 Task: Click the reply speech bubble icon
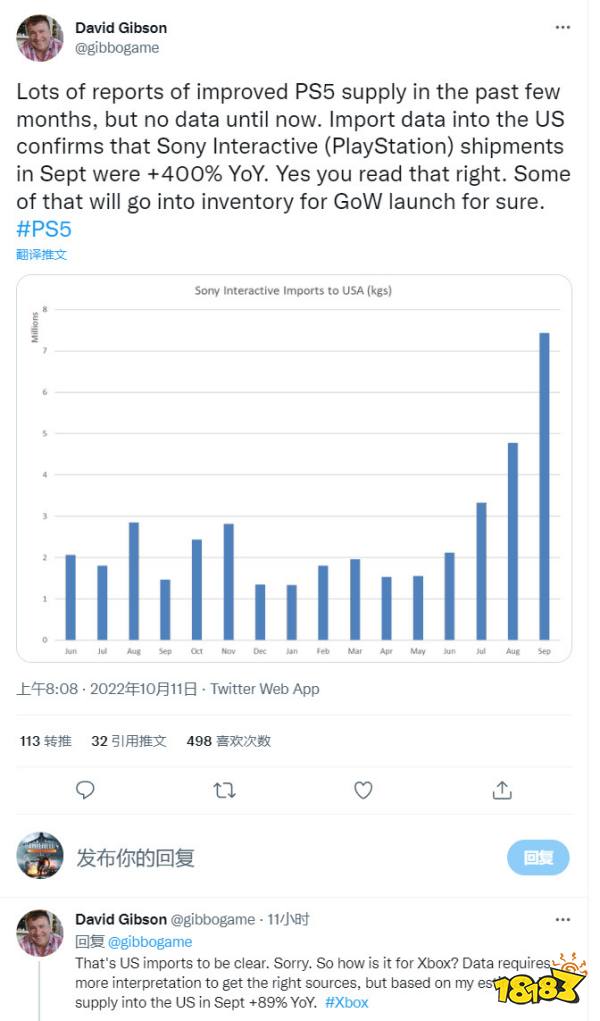coord(86,790)
